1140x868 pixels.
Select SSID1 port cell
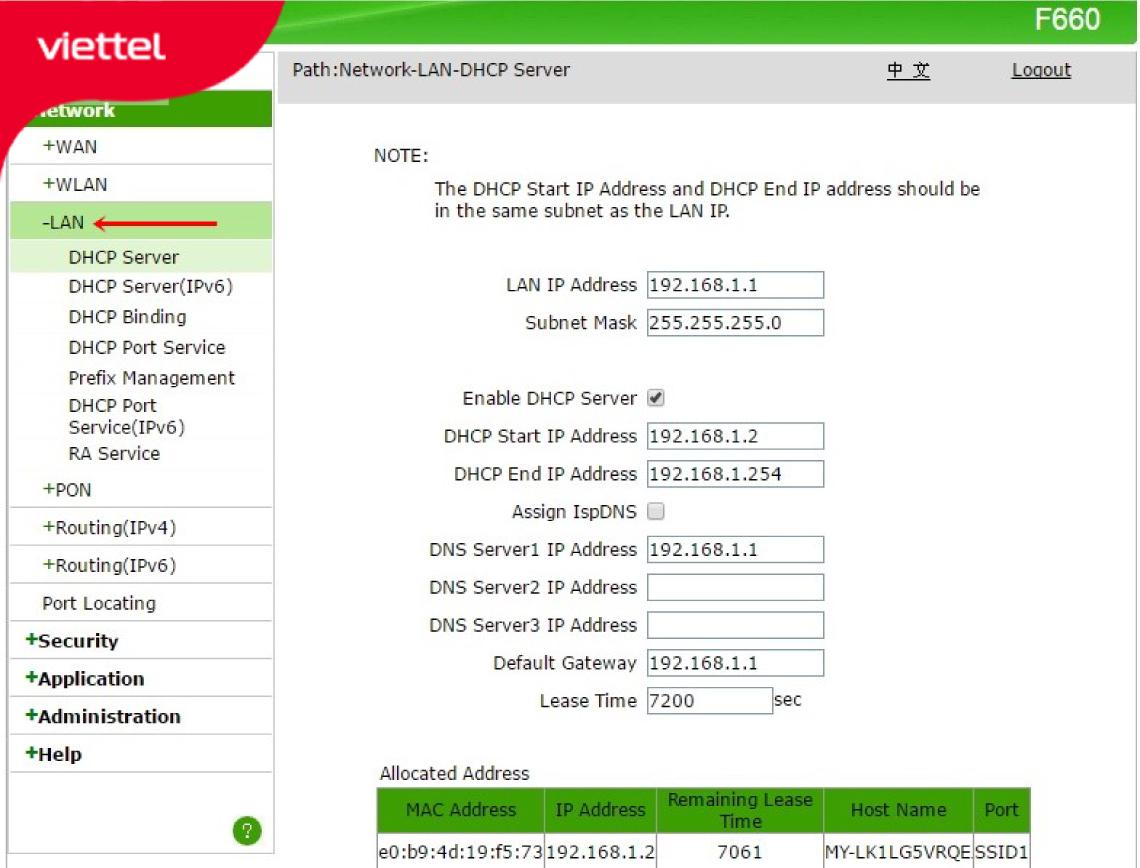[x=1002, y=851]
